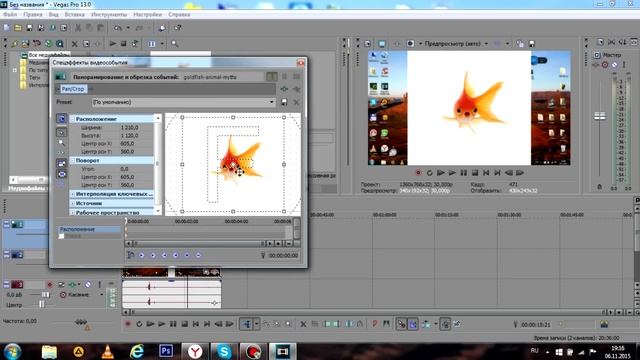Viewport: 640px width, 360px height.
Task: Save snapshot to file in preview window
Action: tap(532, 44)
